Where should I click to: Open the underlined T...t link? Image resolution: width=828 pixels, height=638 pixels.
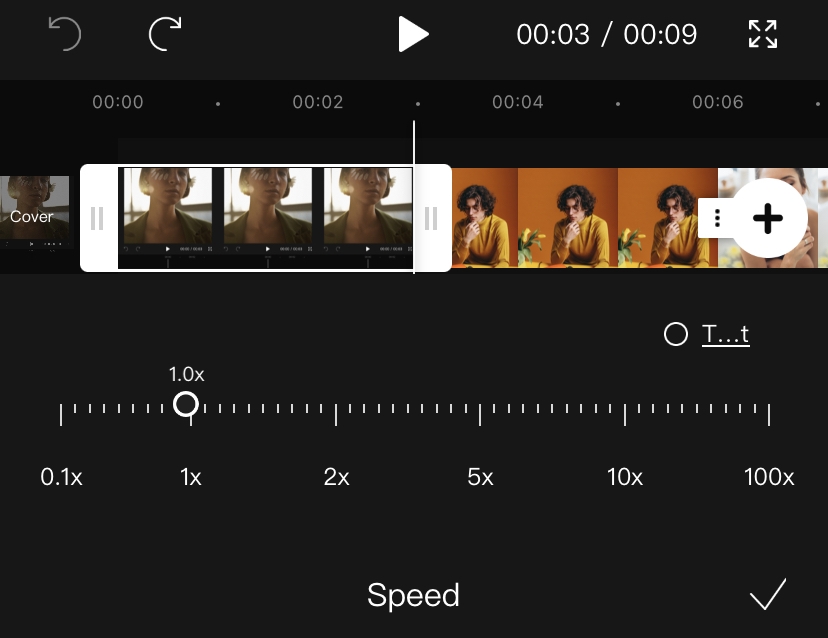coord(726,334)
